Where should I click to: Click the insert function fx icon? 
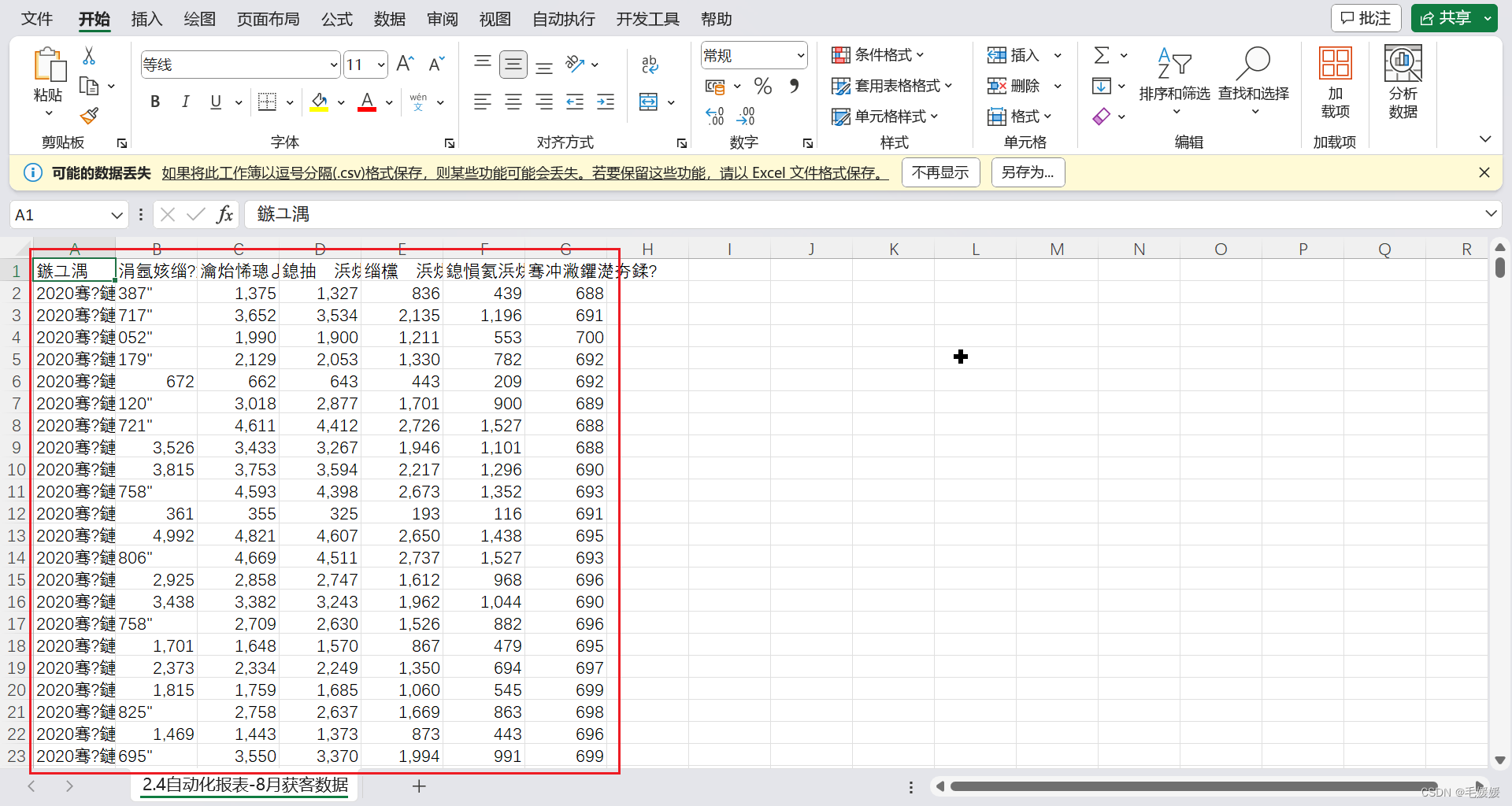pyautogui.click(x=224, y=214)
